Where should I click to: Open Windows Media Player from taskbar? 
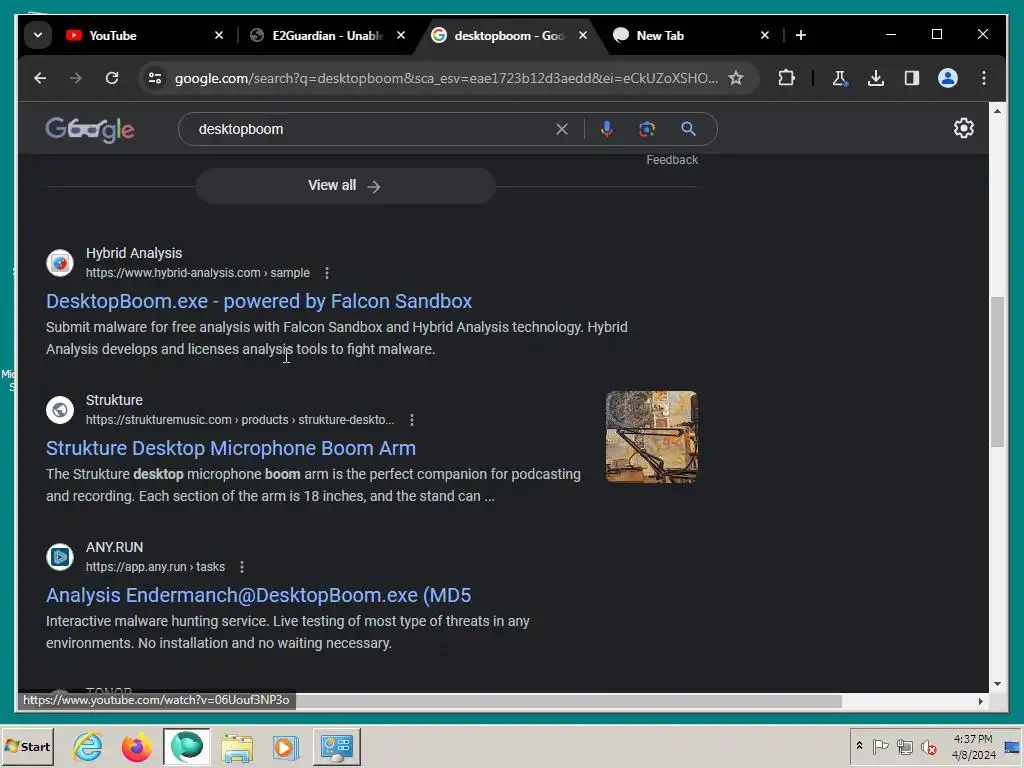tap(285, 746)
